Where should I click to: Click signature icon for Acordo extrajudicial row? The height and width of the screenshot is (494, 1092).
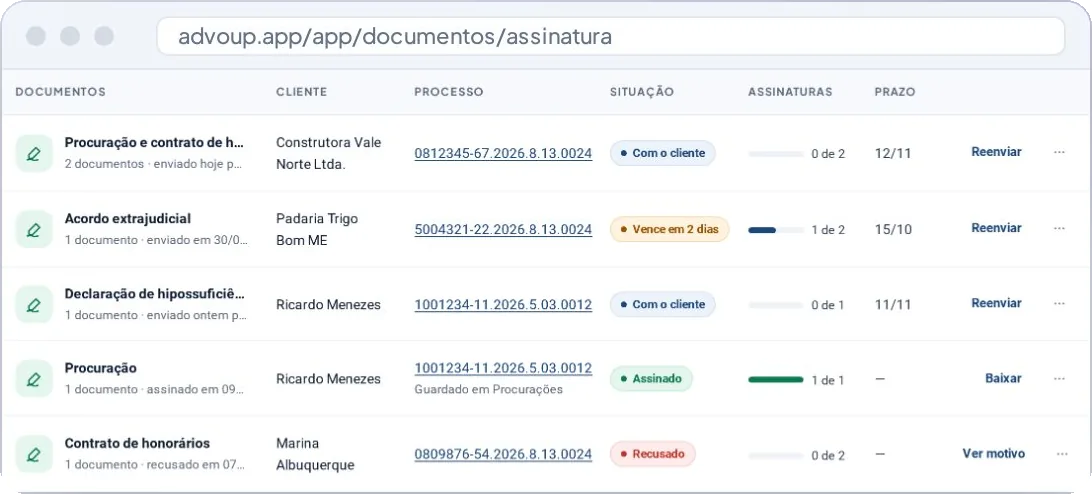33,229
